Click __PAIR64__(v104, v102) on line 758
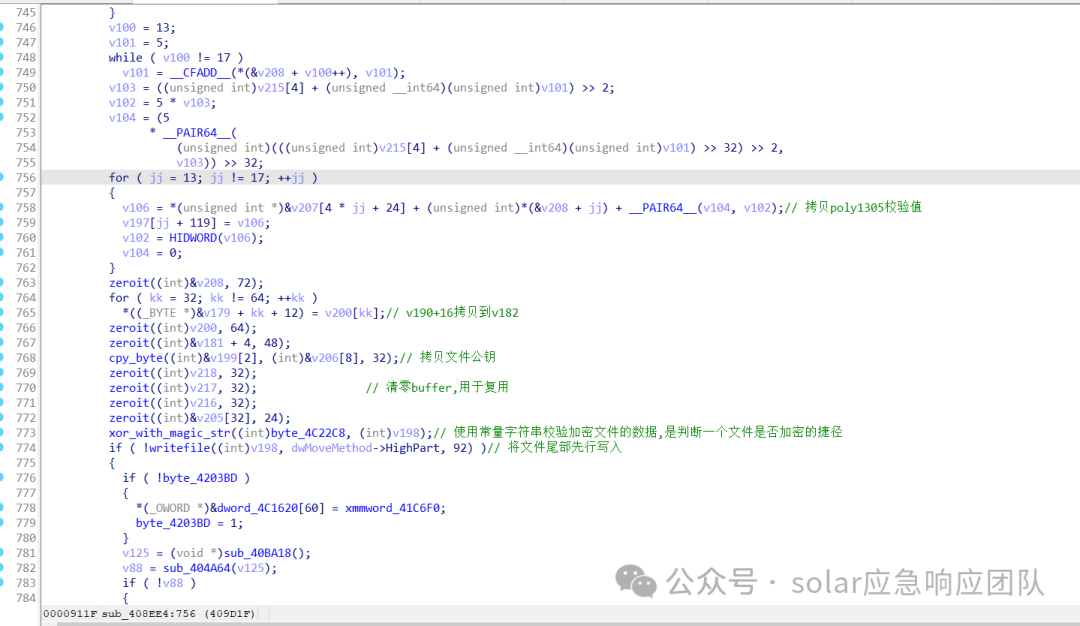 705,207
